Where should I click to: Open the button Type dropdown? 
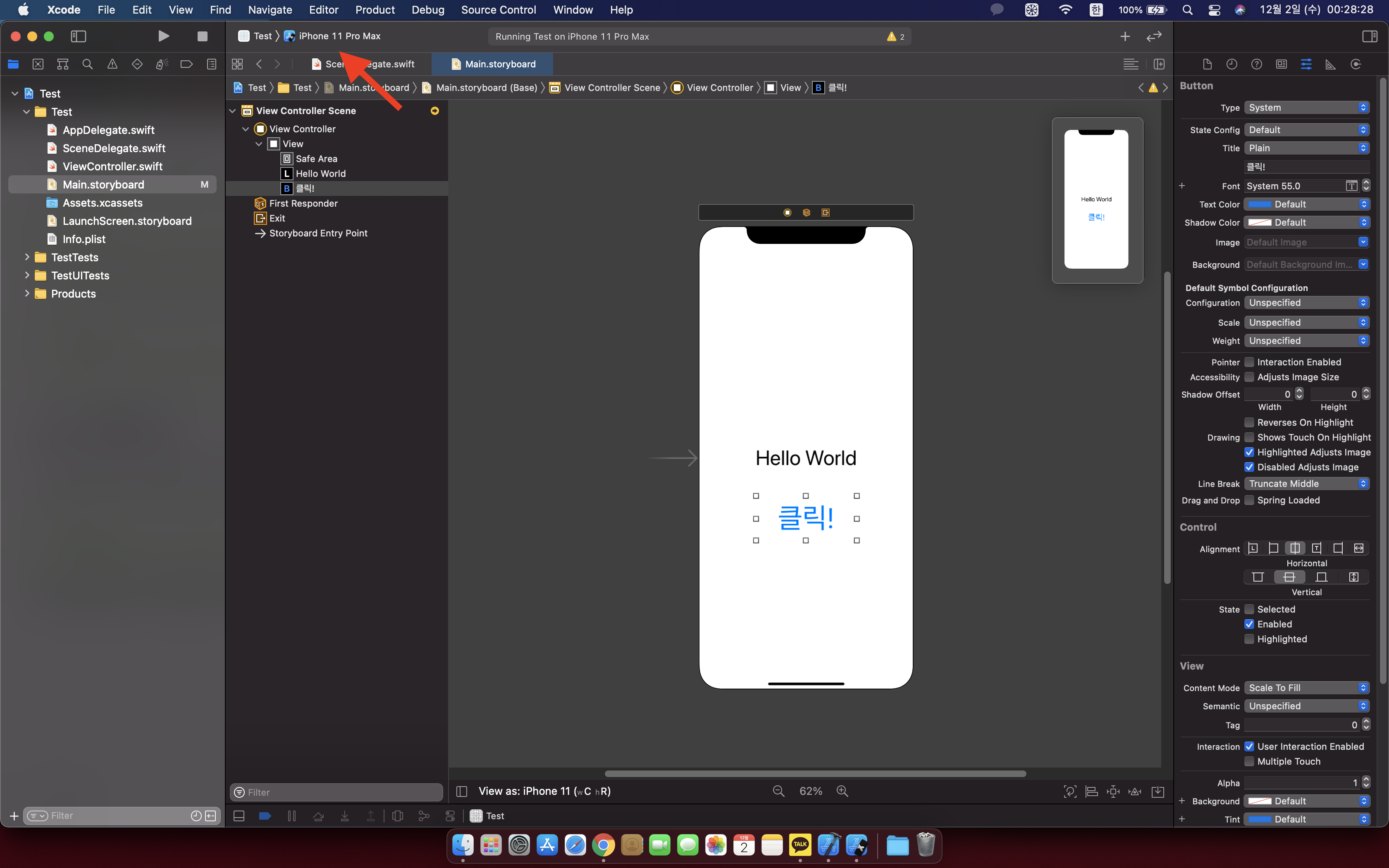click(1307, 108)
